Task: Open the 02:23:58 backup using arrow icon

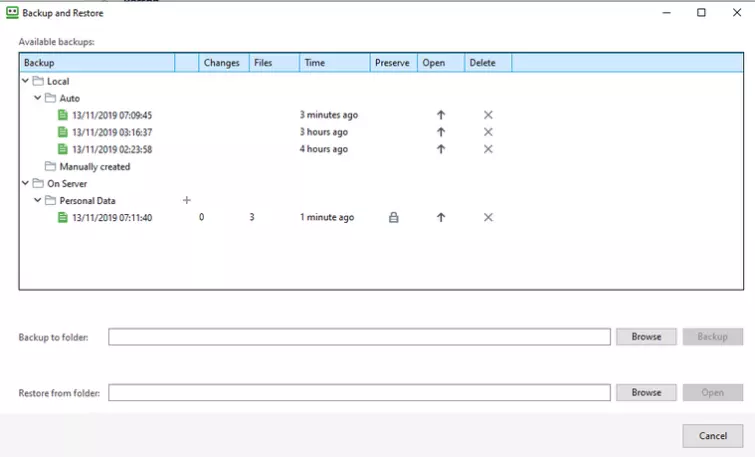Action: (x=440, y=149)
